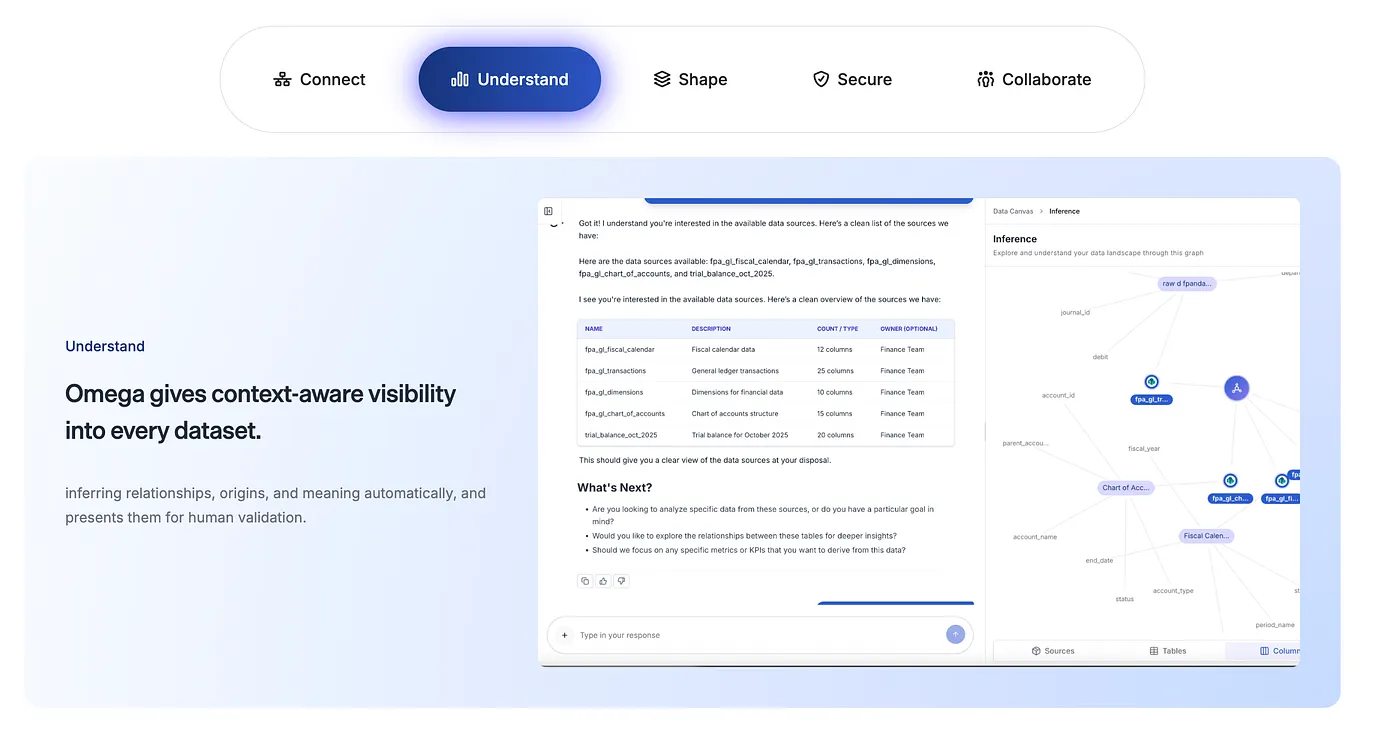The height and width of the screenshot is (741, 1400).
Task: Click the fiscal_year column label
Action: 1144,449
